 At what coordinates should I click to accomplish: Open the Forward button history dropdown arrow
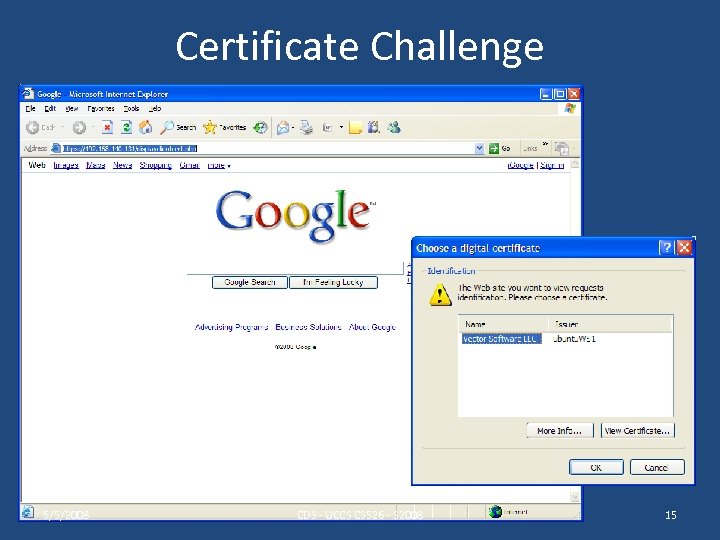92,127
